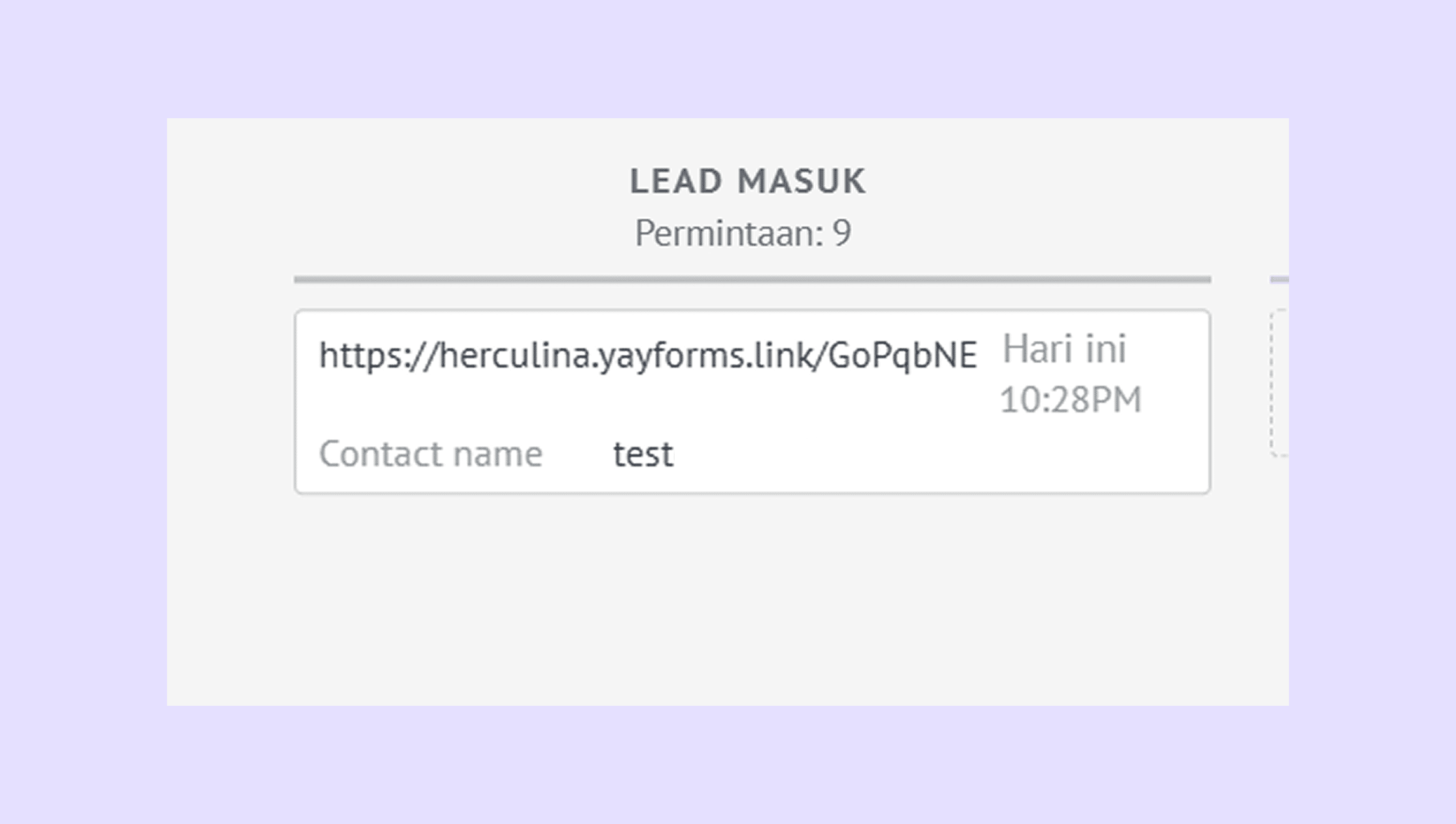
Task: Click the "Contact name" field label
Action: (431, 454)
